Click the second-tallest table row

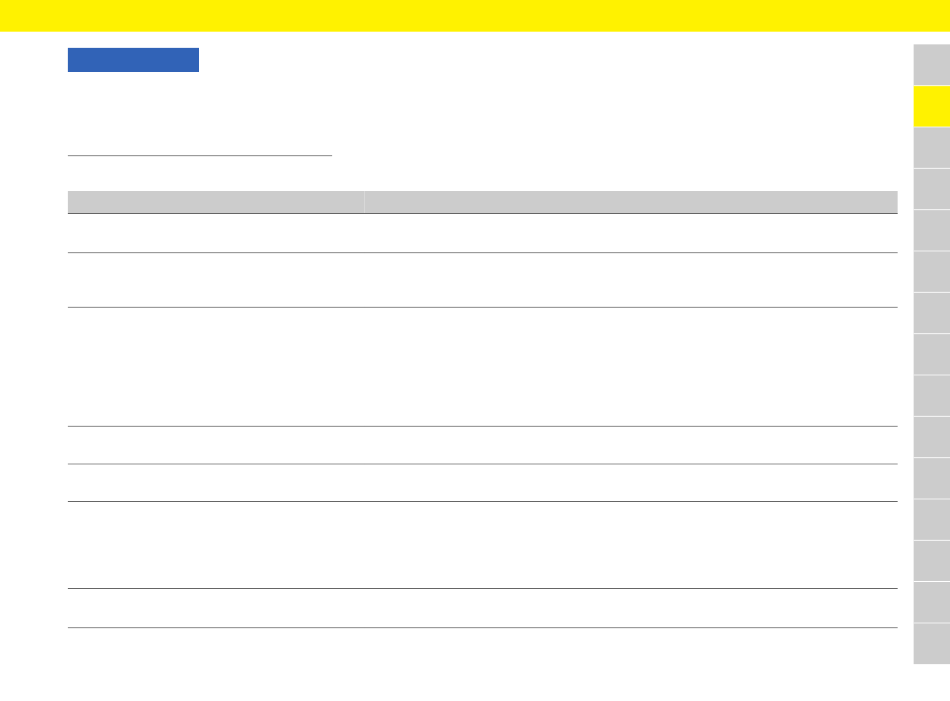click(482, 545)
